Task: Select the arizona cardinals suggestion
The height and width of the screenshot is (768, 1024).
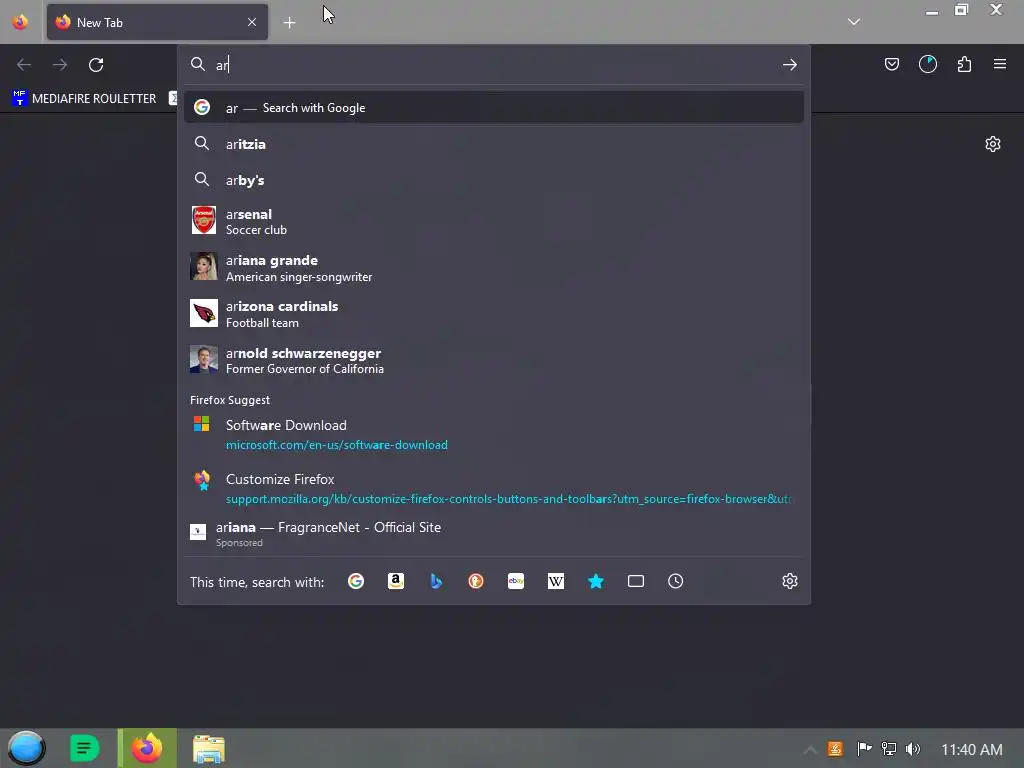Action: click(x=494, y=314)
